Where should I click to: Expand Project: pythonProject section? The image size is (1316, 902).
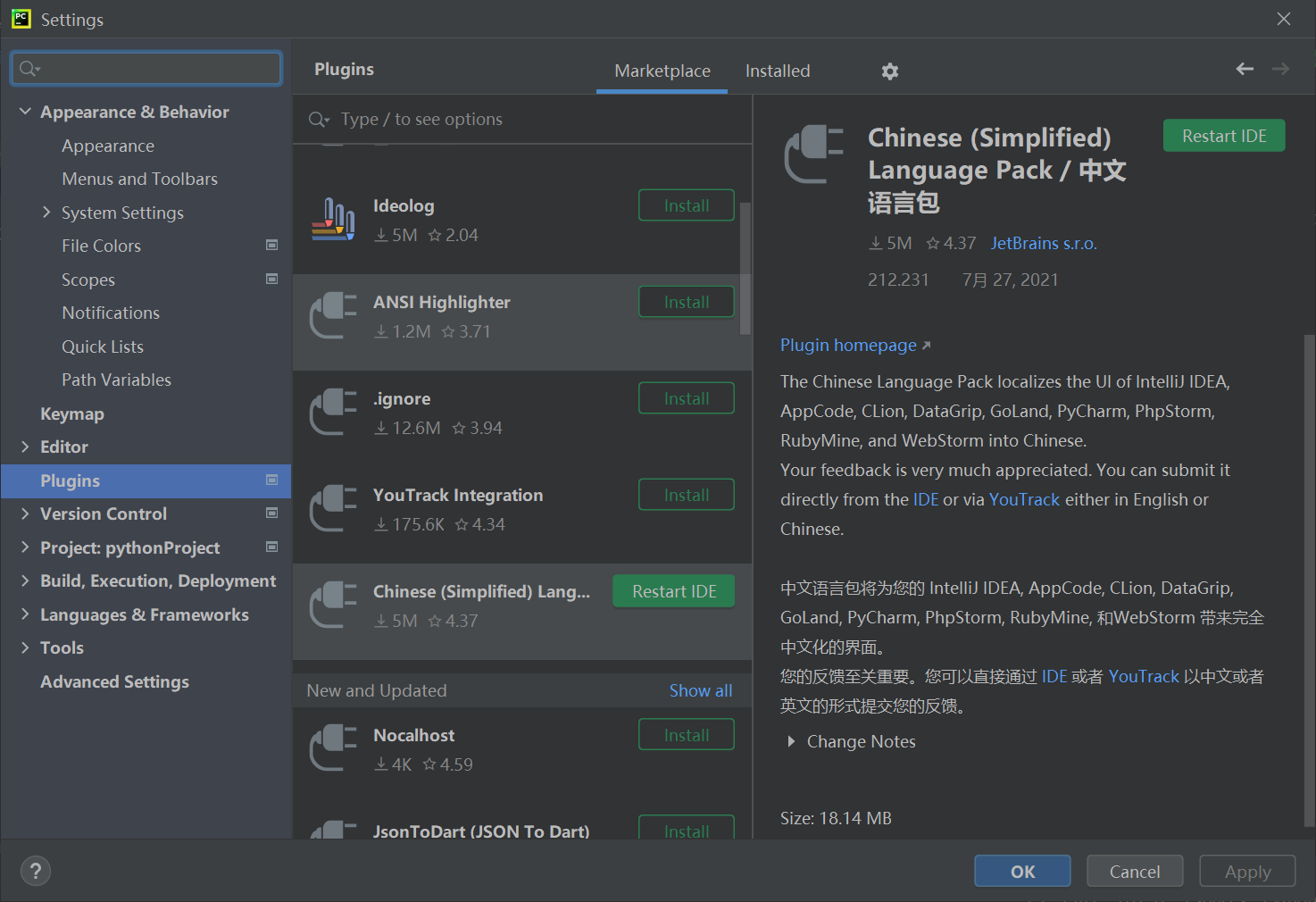click(x=25, y=547)
